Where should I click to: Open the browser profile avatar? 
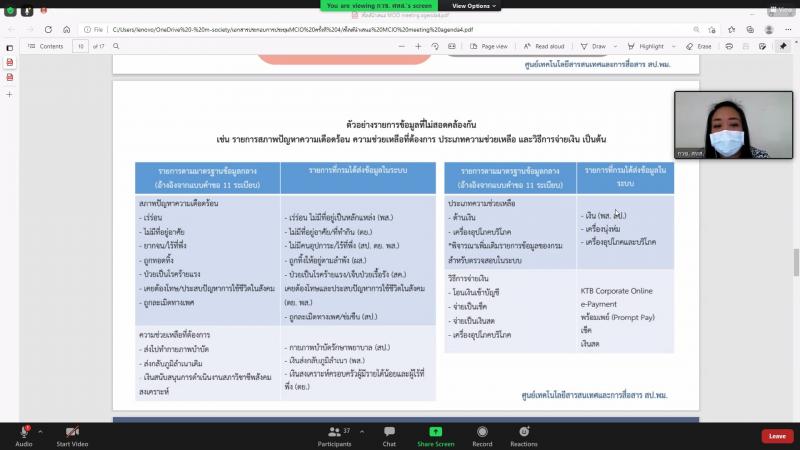point(769,30)
